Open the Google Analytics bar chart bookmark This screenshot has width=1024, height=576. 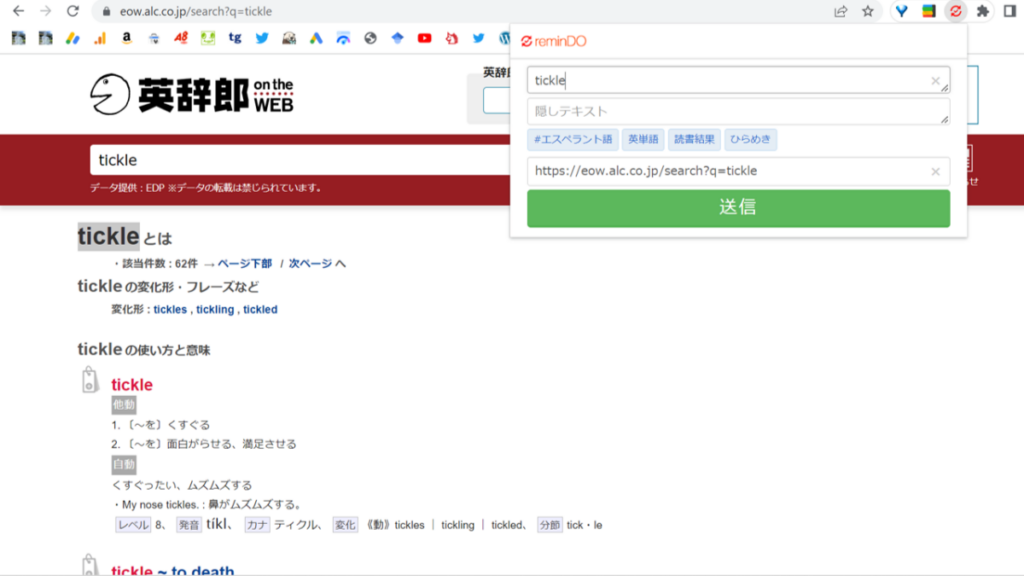click(100, 39)
